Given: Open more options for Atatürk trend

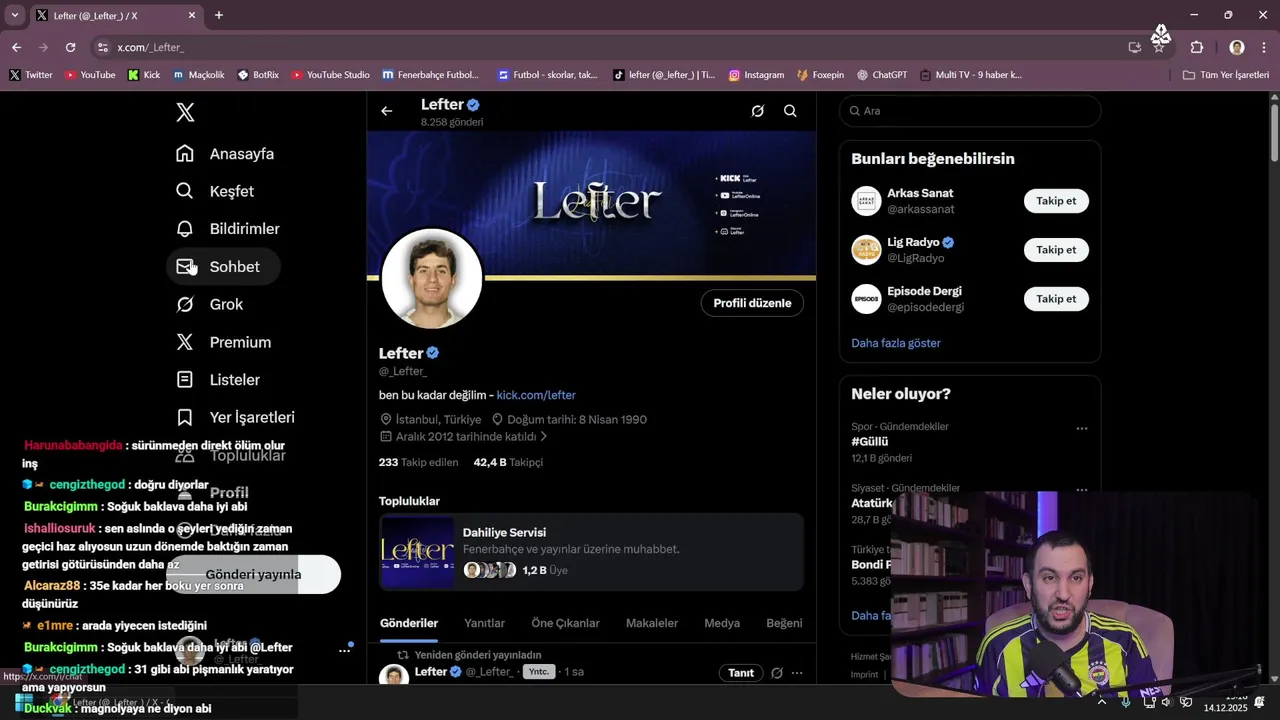Looking at the screenshot, I should (x=1082, y=490).
